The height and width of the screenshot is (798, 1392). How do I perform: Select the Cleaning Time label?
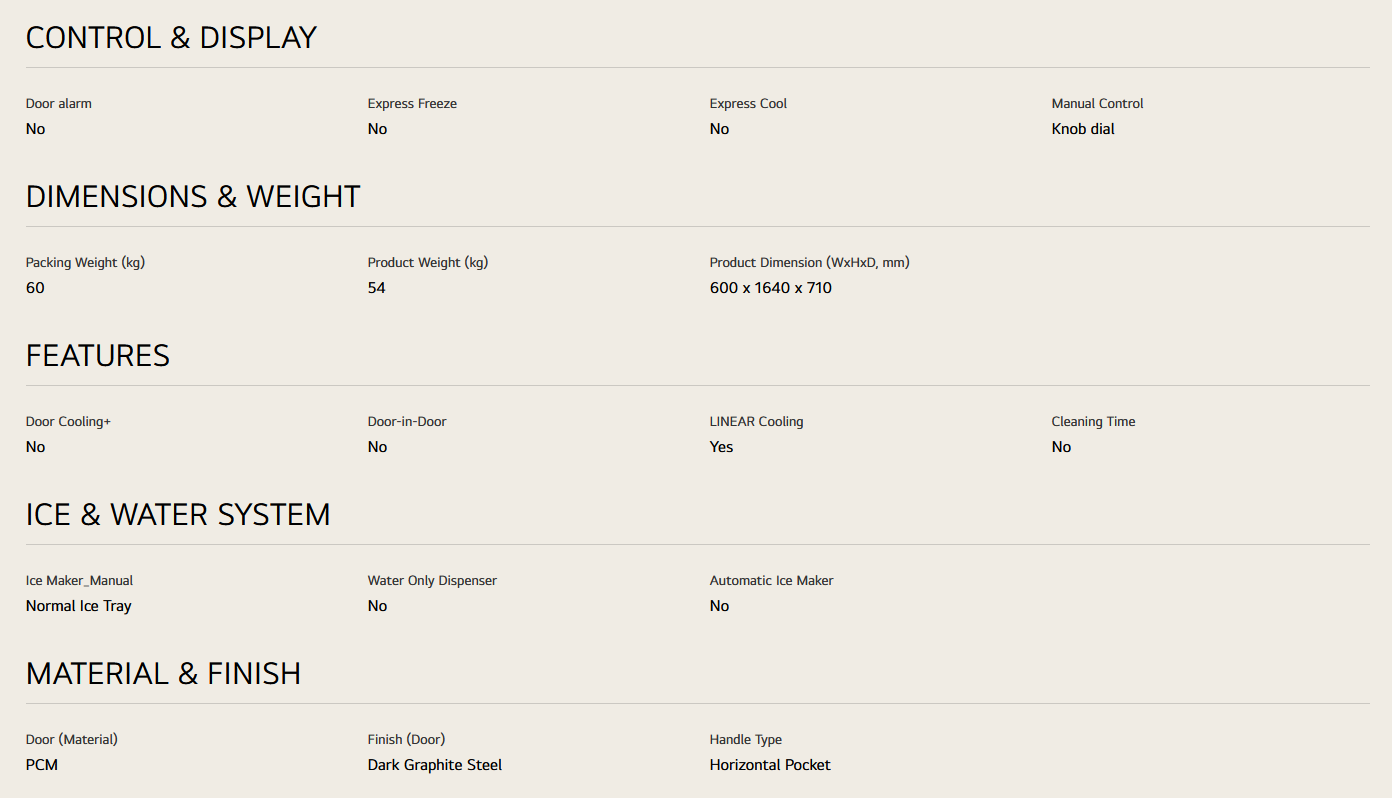click(1093, 422)
